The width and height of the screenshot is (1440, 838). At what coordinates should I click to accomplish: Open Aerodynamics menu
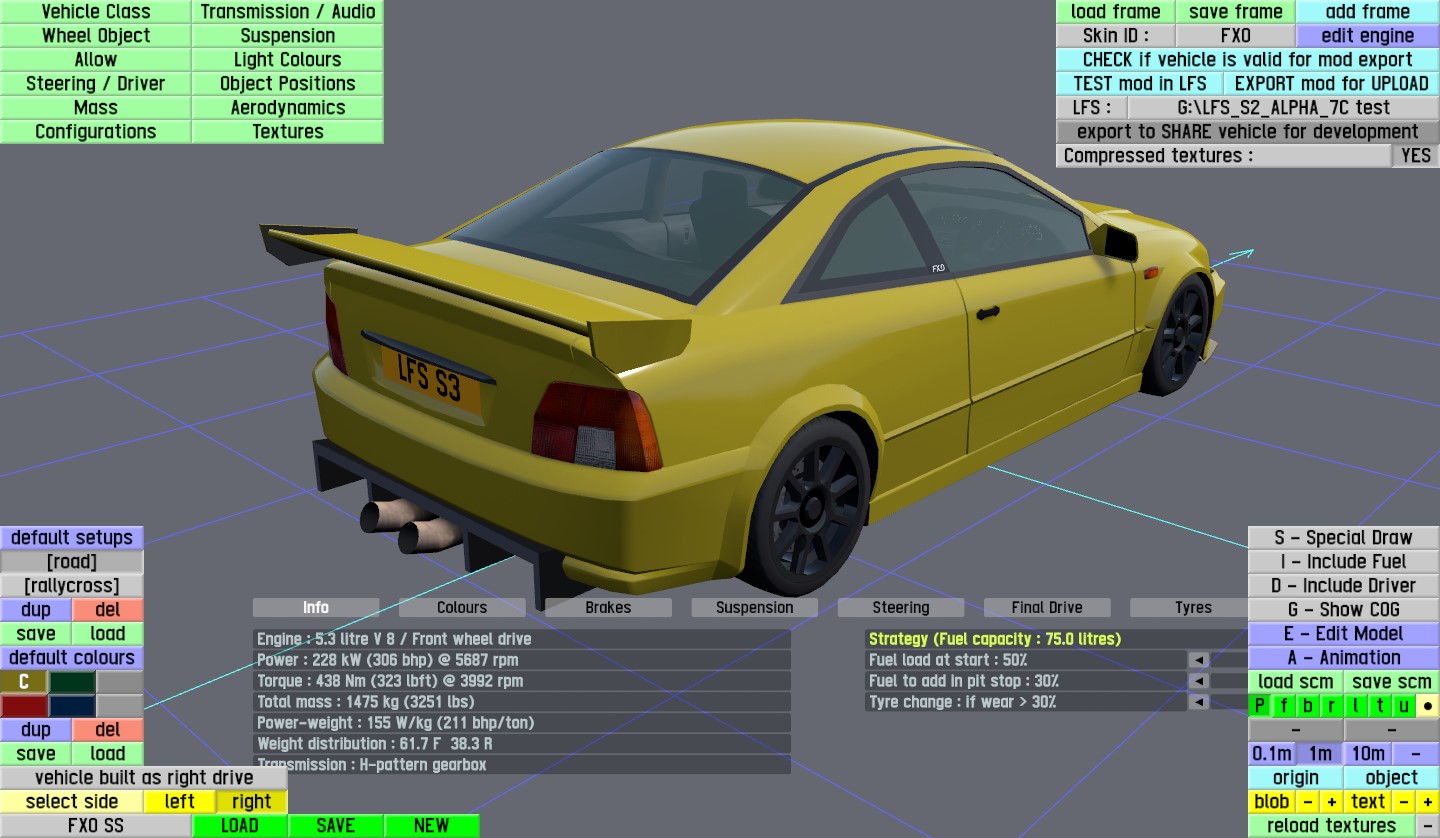pos(288,108)
